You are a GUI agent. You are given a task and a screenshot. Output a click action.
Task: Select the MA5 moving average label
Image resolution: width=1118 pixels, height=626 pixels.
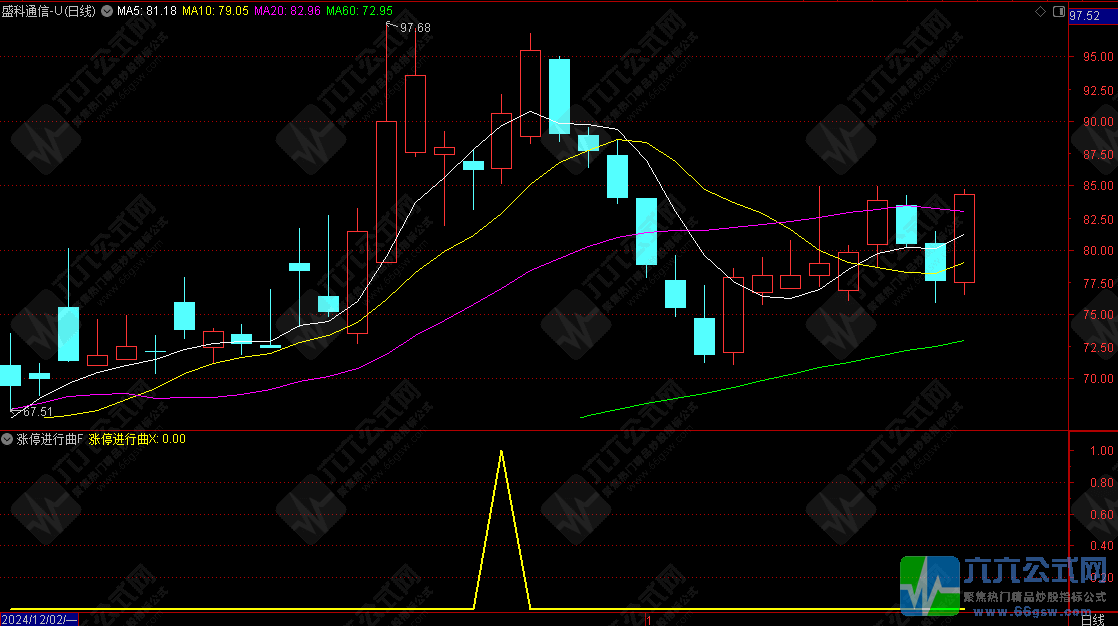click(147, 11)
